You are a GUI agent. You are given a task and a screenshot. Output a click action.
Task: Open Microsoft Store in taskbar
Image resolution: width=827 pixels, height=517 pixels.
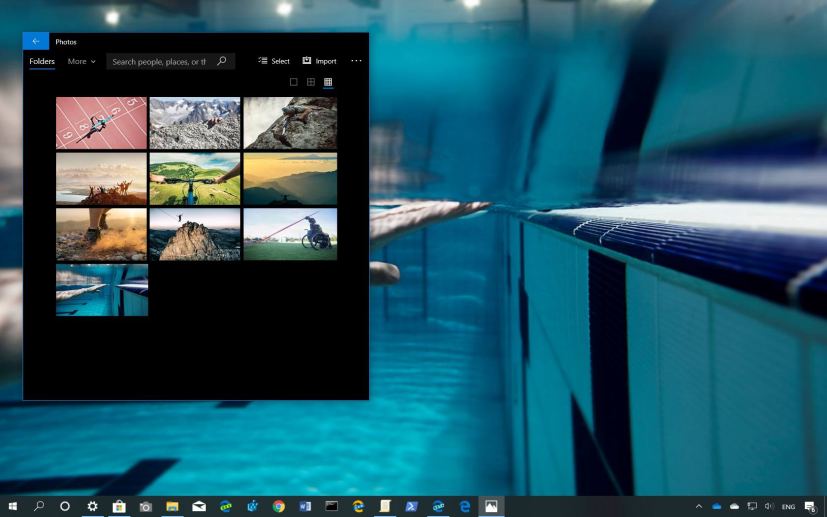[119, 506]
